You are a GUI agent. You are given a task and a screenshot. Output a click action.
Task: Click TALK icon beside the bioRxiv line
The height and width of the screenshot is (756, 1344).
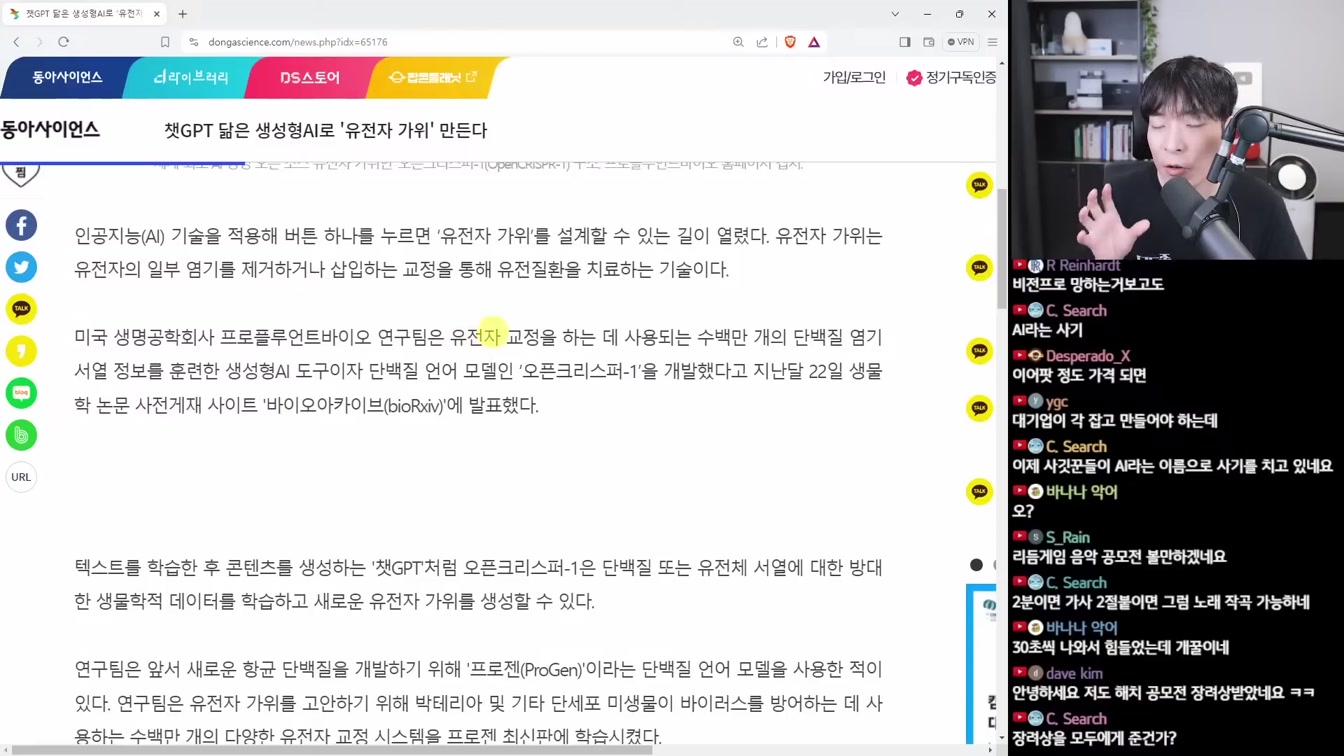(979, 408)
